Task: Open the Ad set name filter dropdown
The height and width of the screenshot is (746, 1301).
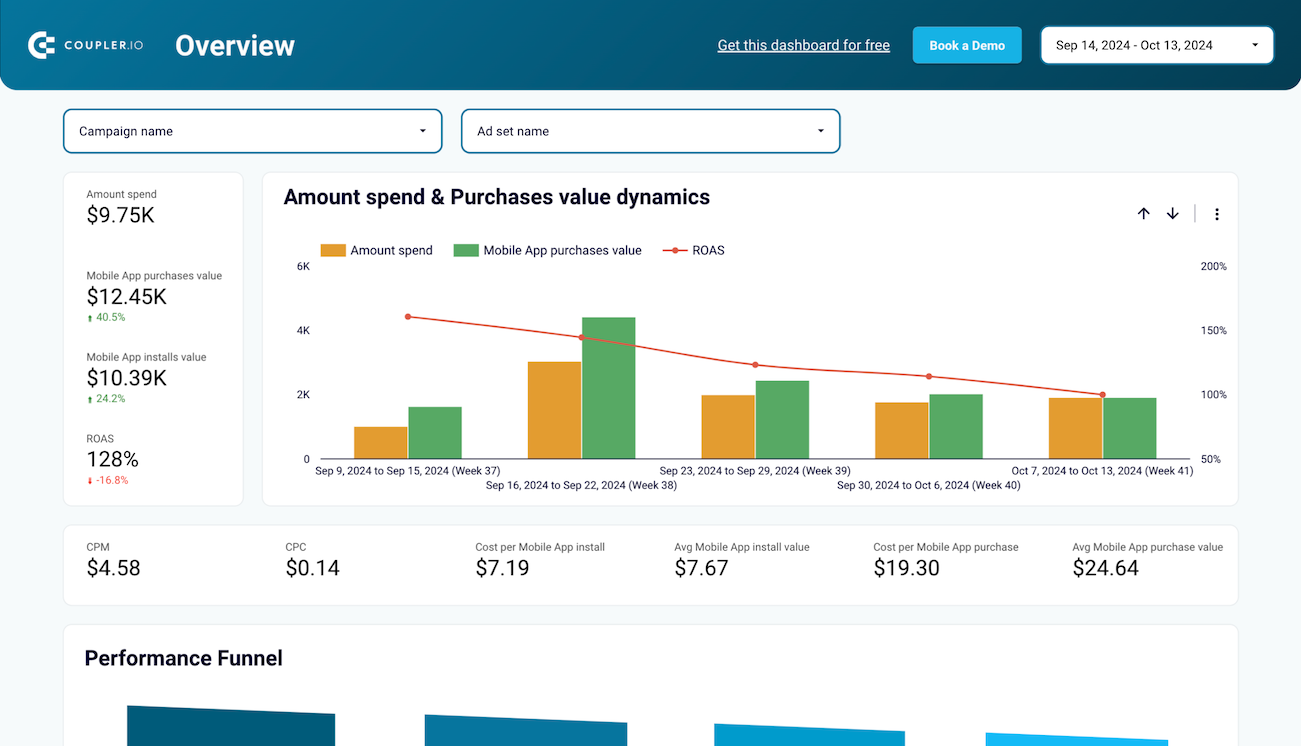Action: coord(650,131)
